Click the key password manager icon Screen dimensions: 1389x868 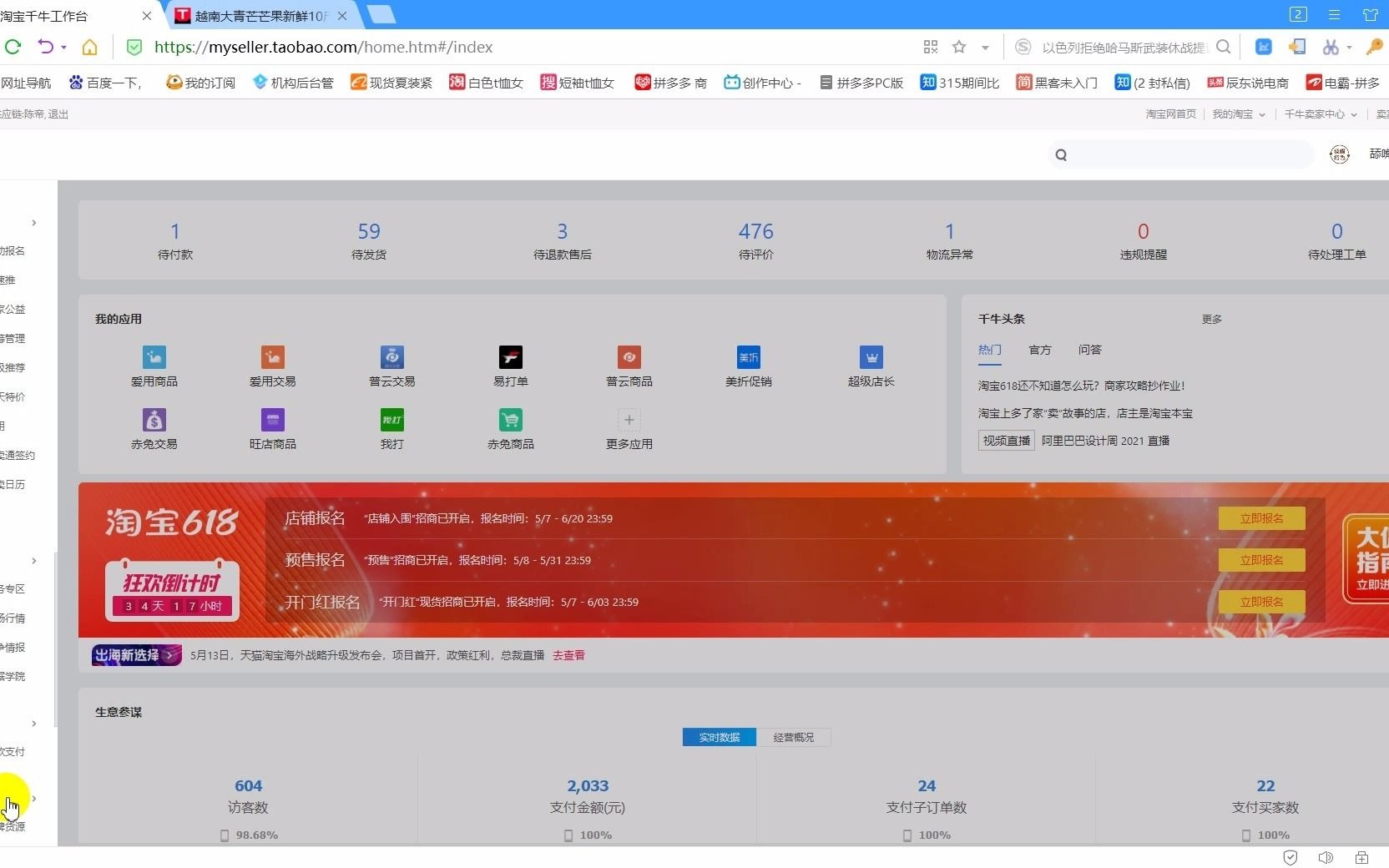pos(1374,47)
